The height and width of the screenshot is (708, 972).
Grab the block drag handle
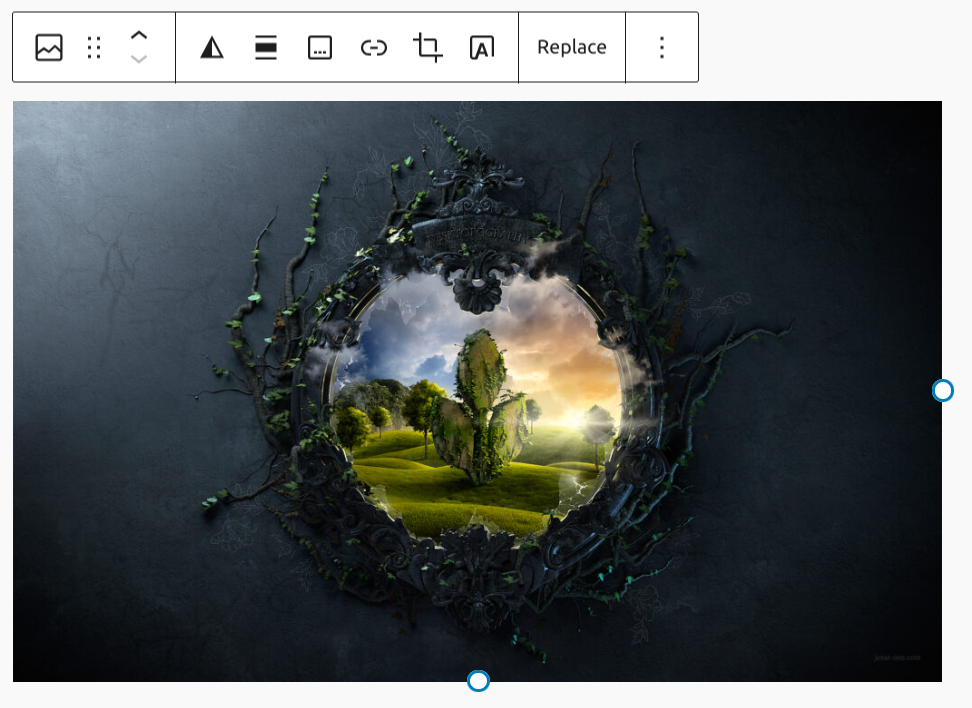pyautogui.click(x=94, y=47)
